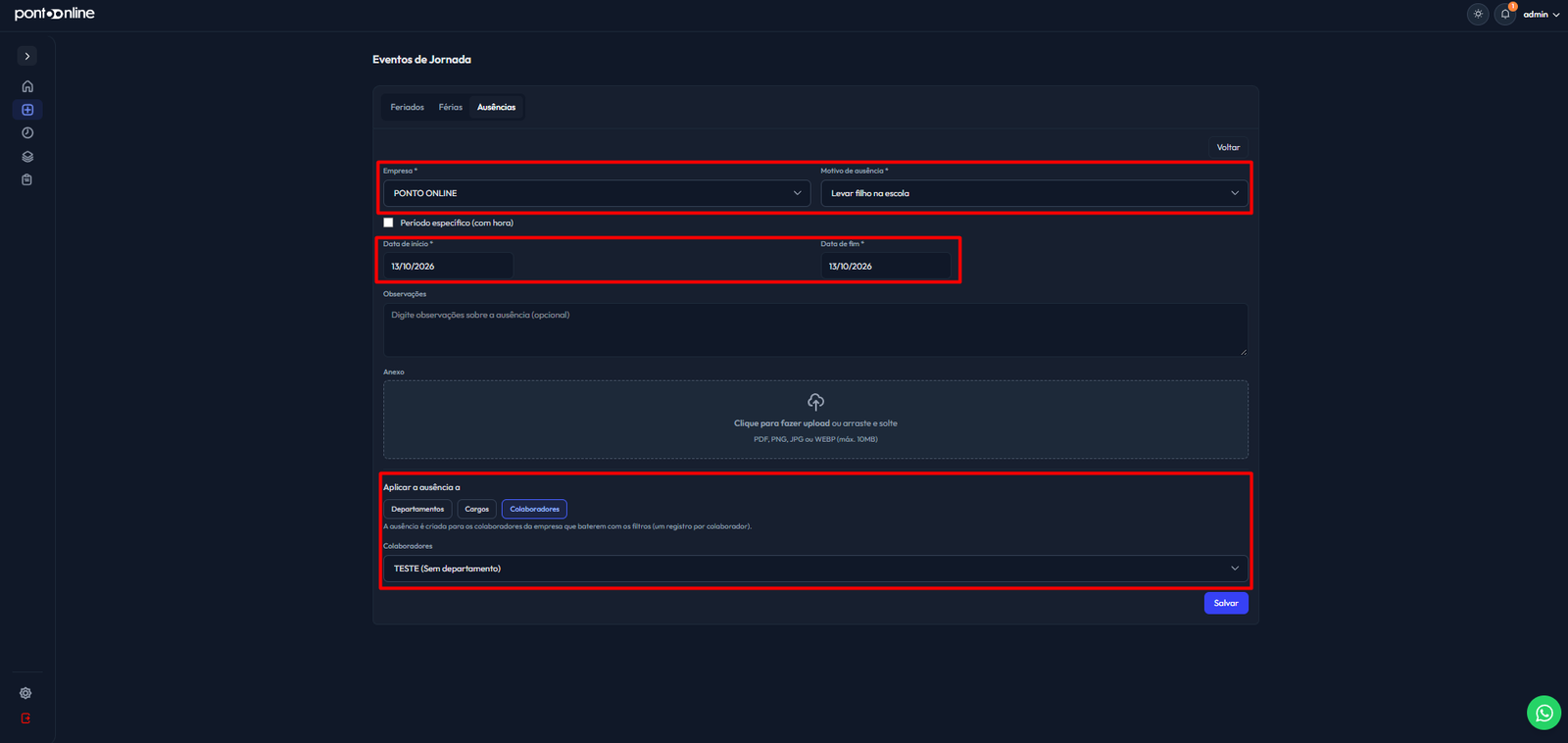This screenshot has width=1568, height=743.
Task: Click the Observações text area
Action: pos(815,329)
